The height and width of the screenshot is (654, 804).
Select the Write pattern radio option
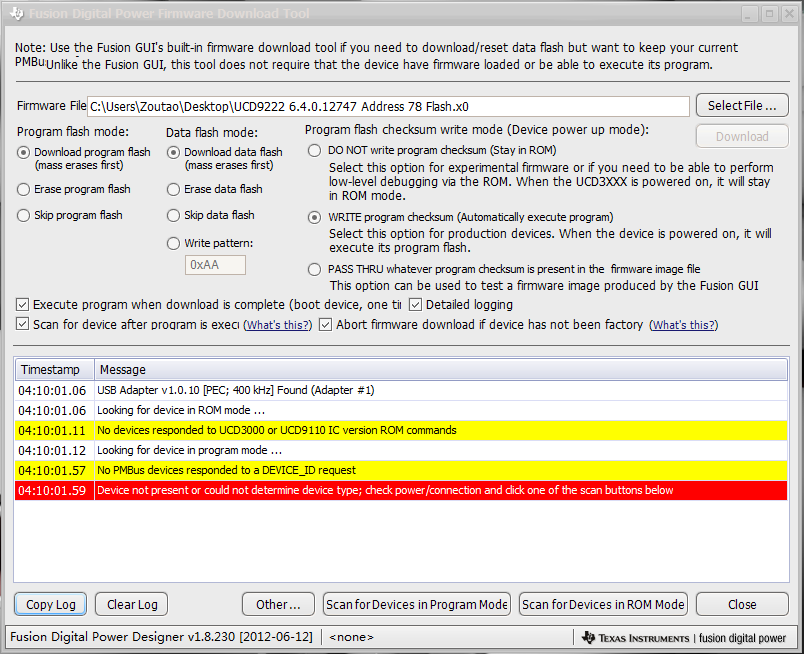[x=173, y=243]
